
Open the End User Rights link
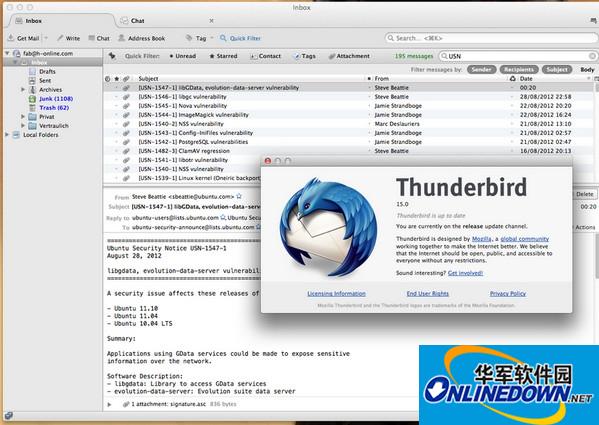pos(427,294)
